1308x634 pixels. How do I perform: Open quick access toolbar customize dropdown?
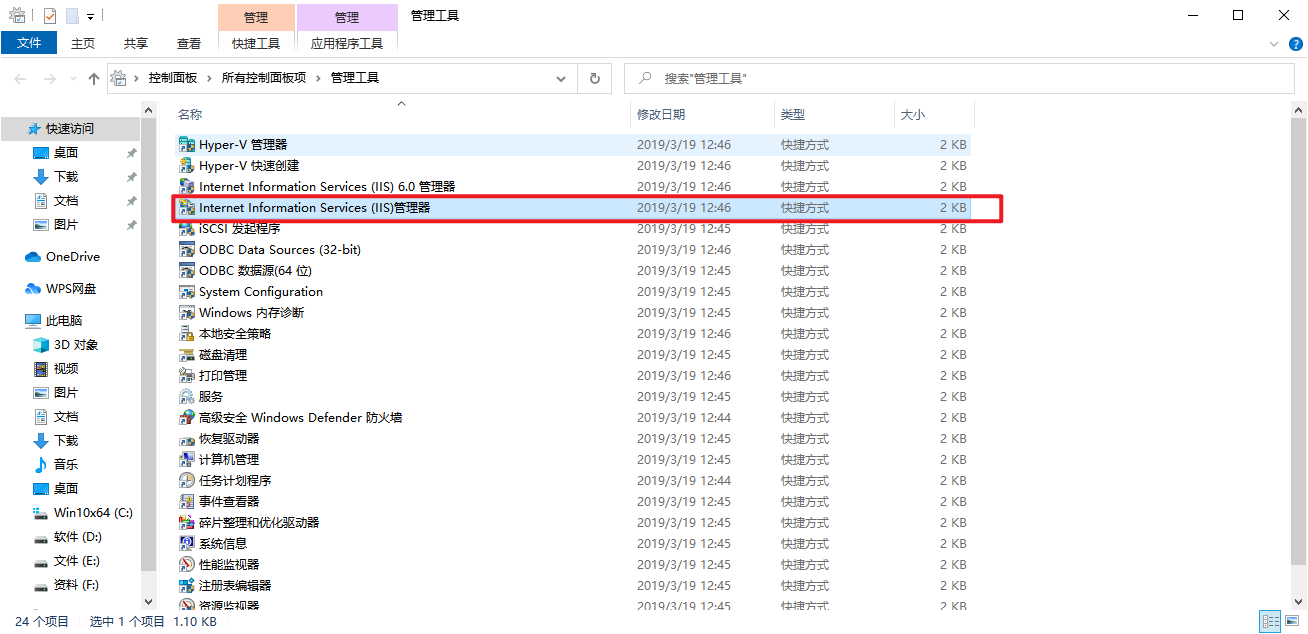90,17
